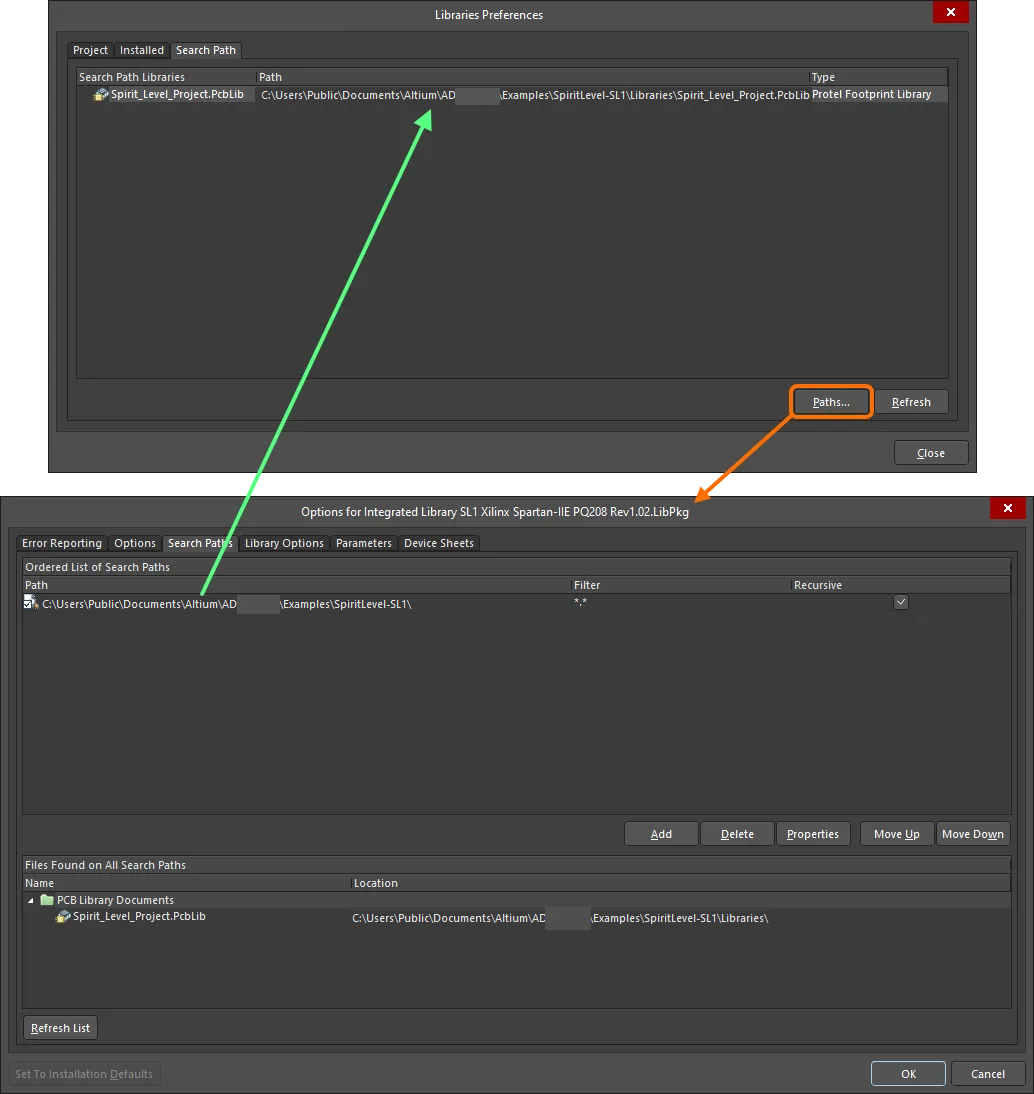Toggle the Recursive checkbox for the search path
1034x1094 pixels.
pyautogui.click(x=901, y=602)
